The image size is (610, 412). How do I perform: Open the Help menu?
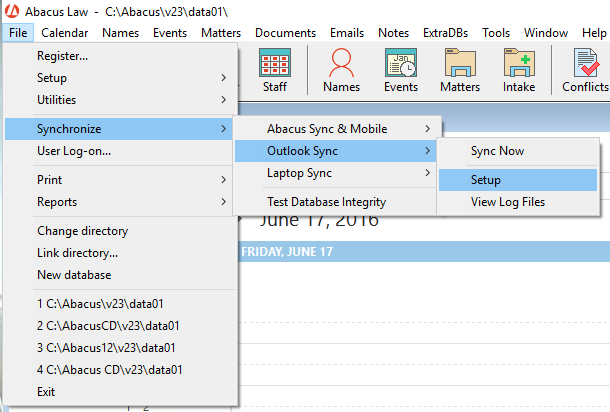click(594, 33)
